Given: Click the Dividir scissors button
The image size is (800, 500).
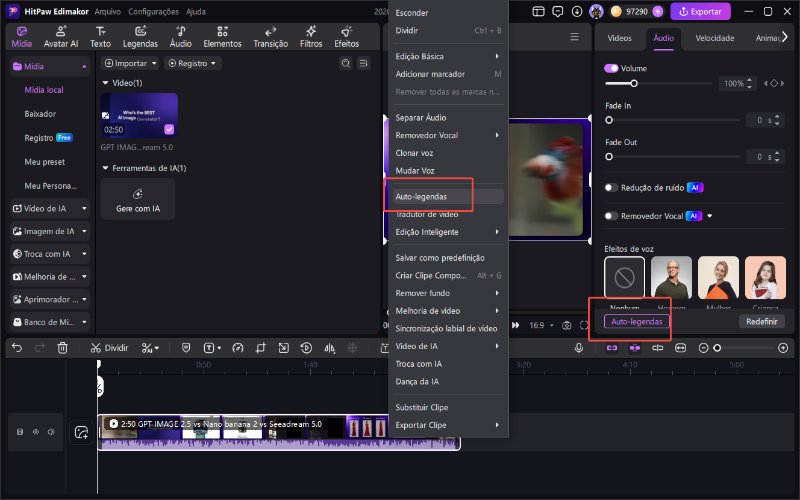Looking at the screenshot, I should coord(109,348).
